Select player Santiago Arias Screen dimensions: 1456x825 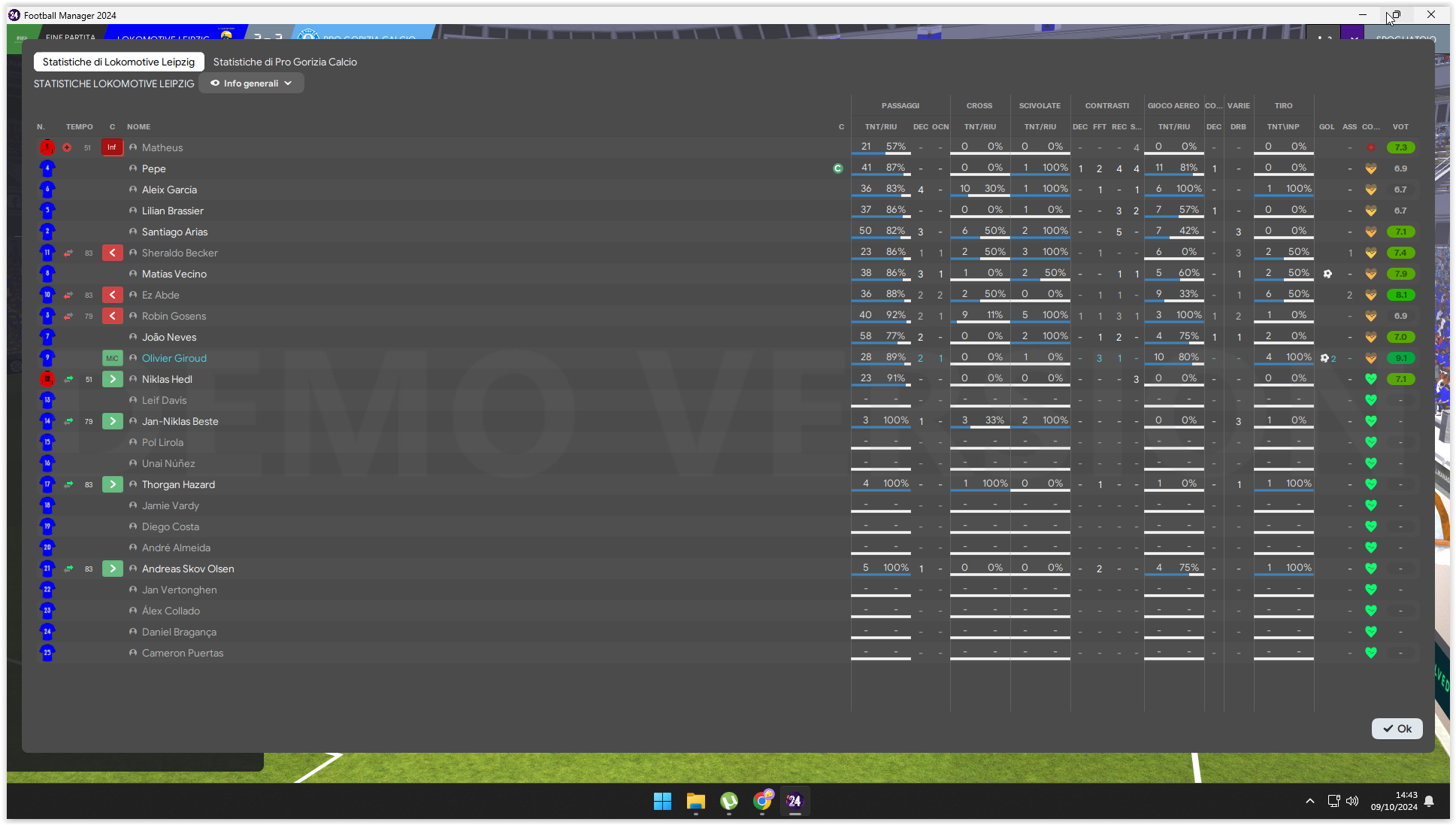click(x=174, y=232)
